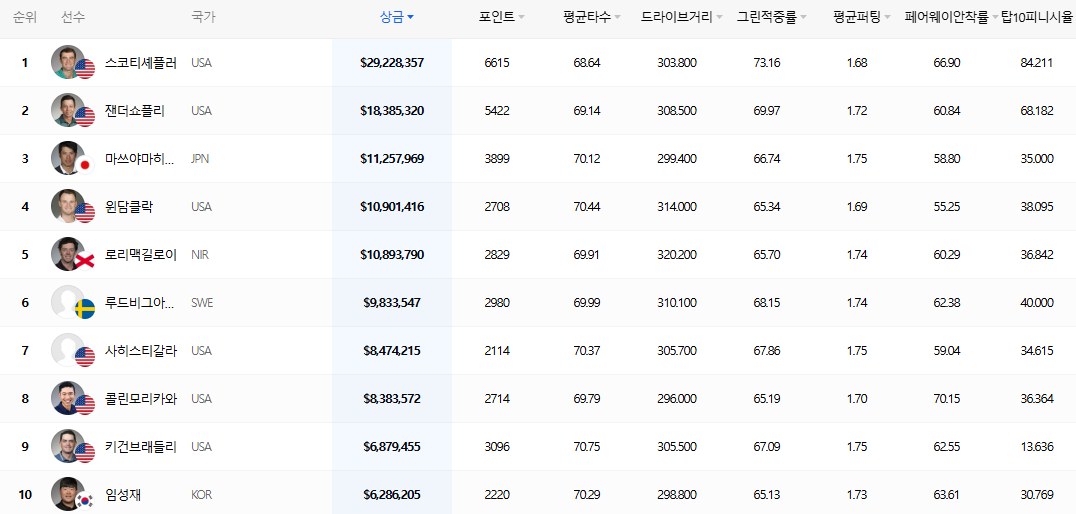Image resolution: width=1076 pixels, height=514 pixels.
Task: Click points value 6615
Action: [497, 62]
